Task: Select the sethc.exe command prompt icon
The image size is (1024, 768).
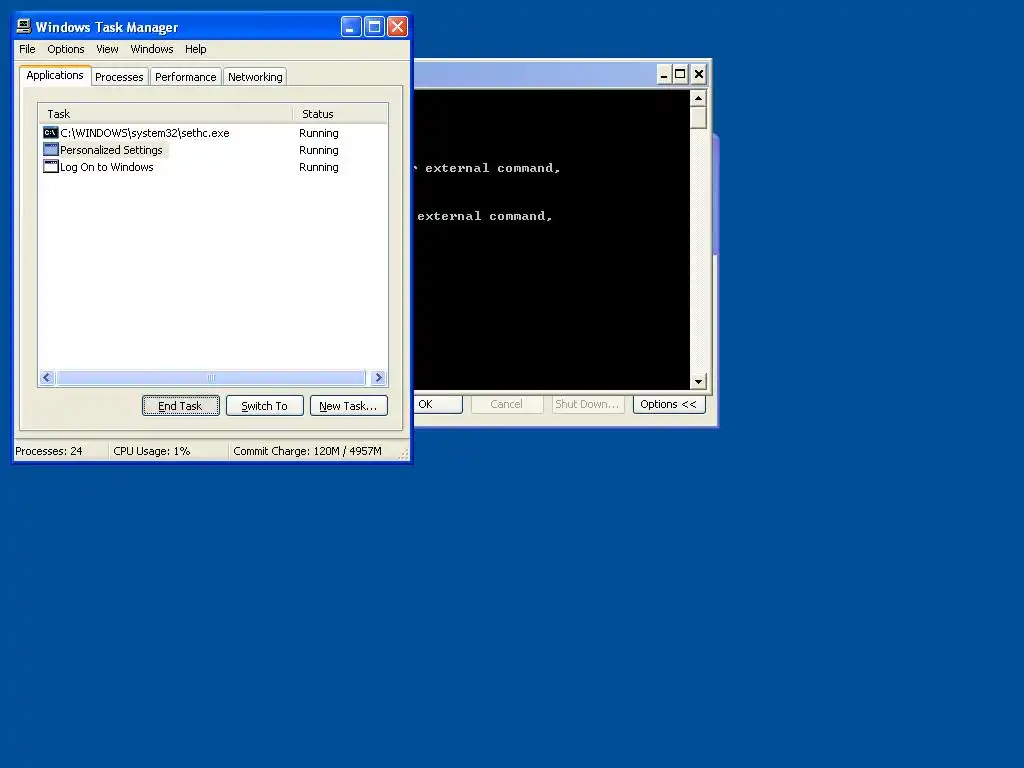Action: point(50,133)
